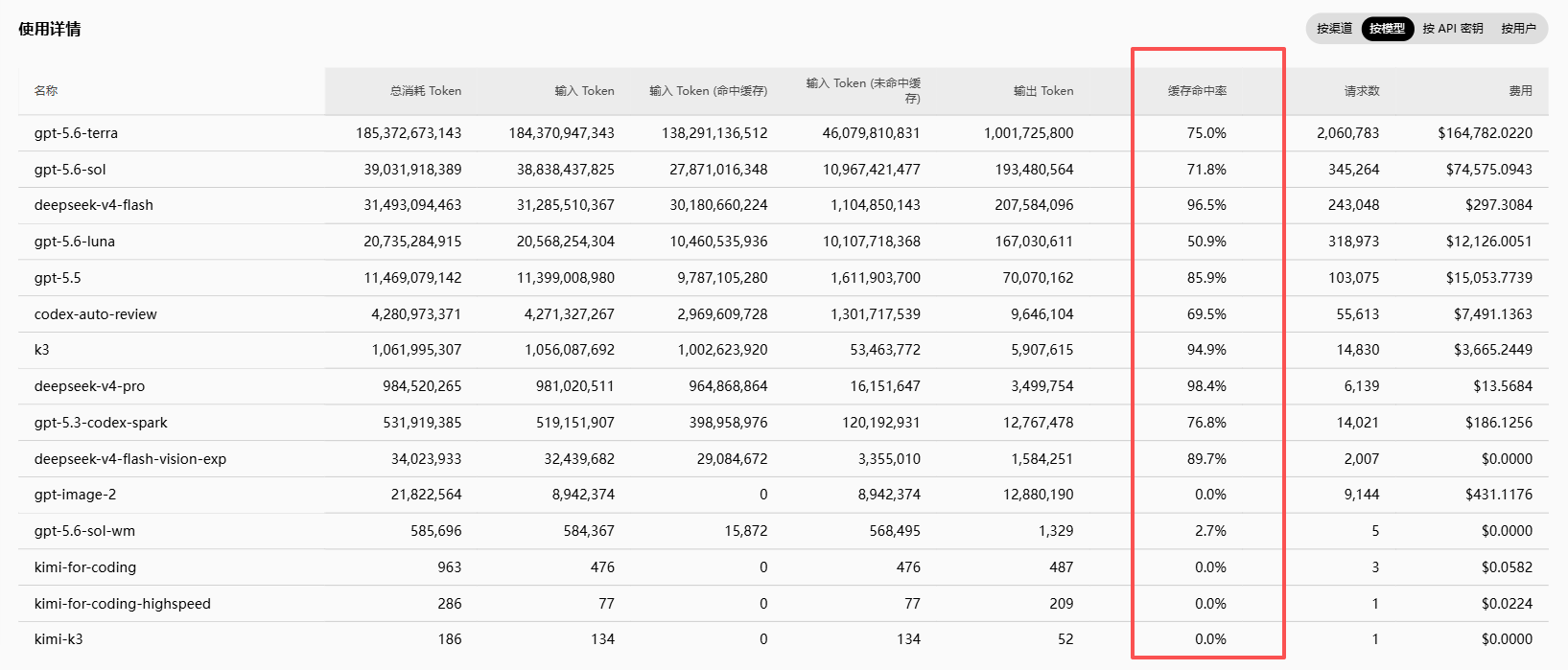
Task: Click uncached input value 10,107,718,368
Action: (872, 242)
